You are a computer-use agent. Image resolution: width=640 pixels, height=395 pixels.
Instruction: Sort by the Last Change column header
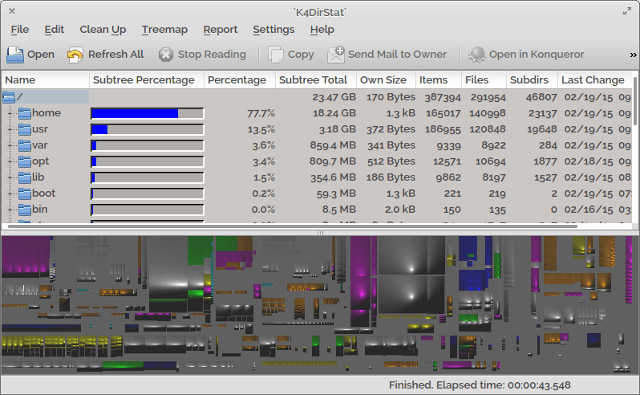pos(595,80)
